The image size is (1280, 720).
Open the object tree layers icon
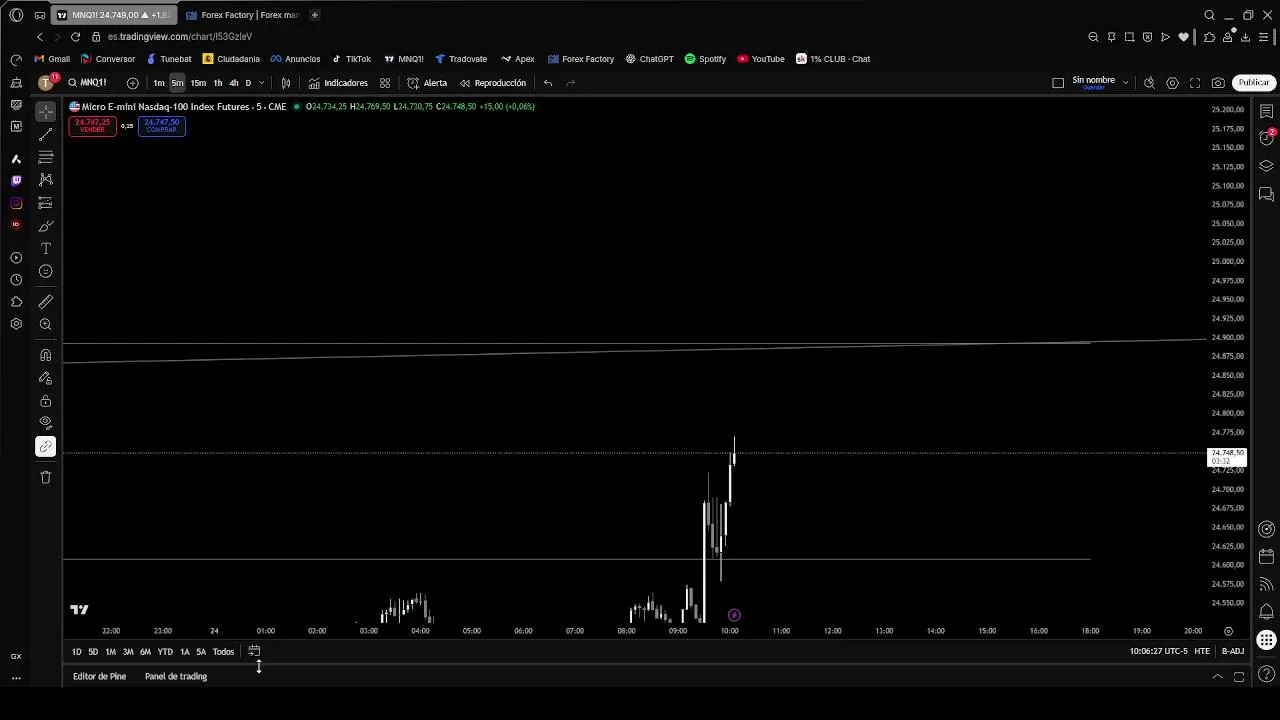(1266, 166)
